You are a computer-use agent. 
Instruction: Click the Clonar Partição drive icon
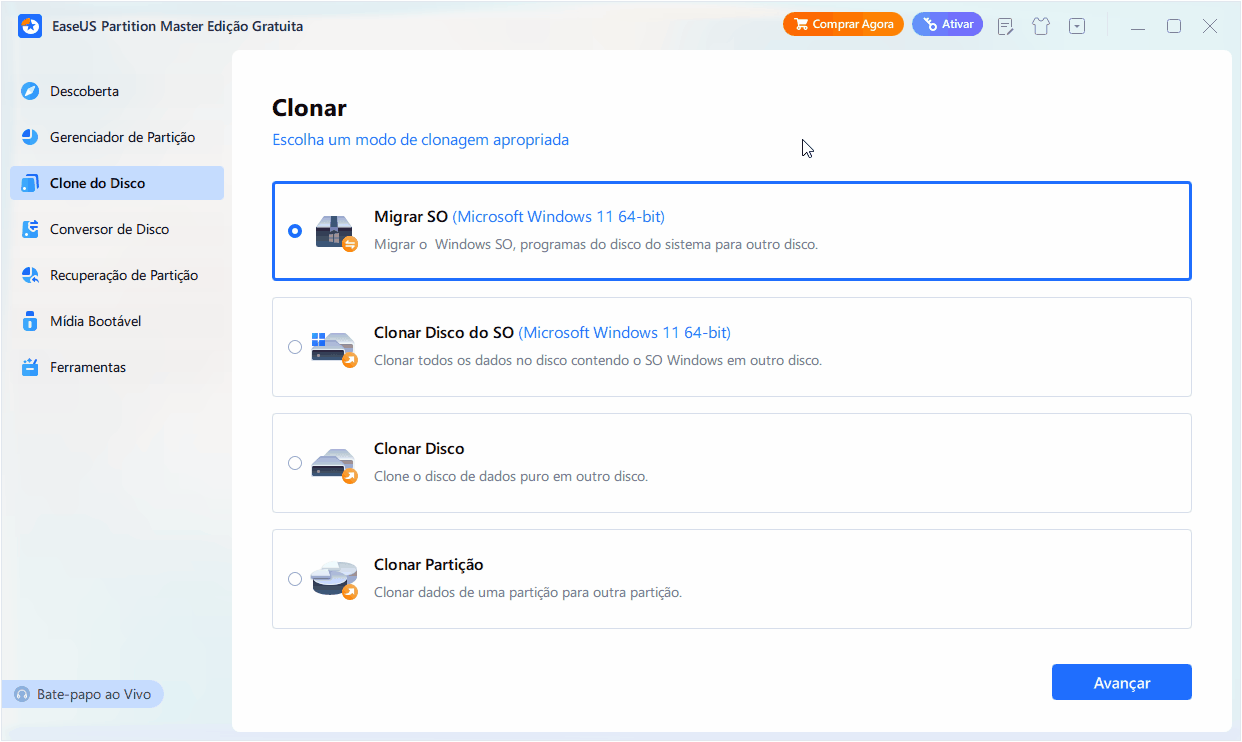point(334,579)
